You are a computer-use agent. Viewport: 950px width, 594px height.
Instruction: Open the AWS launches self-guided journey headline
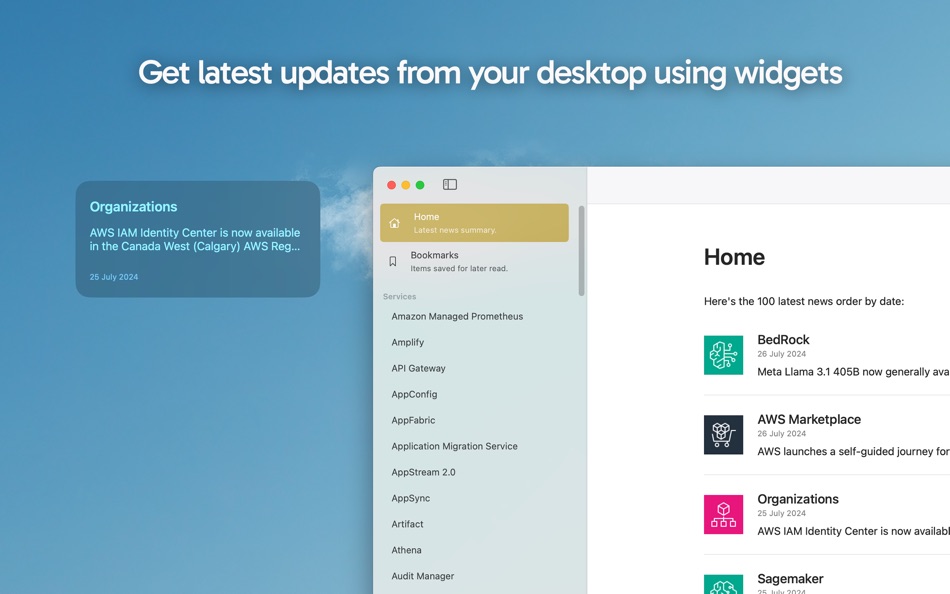point(853,452)
